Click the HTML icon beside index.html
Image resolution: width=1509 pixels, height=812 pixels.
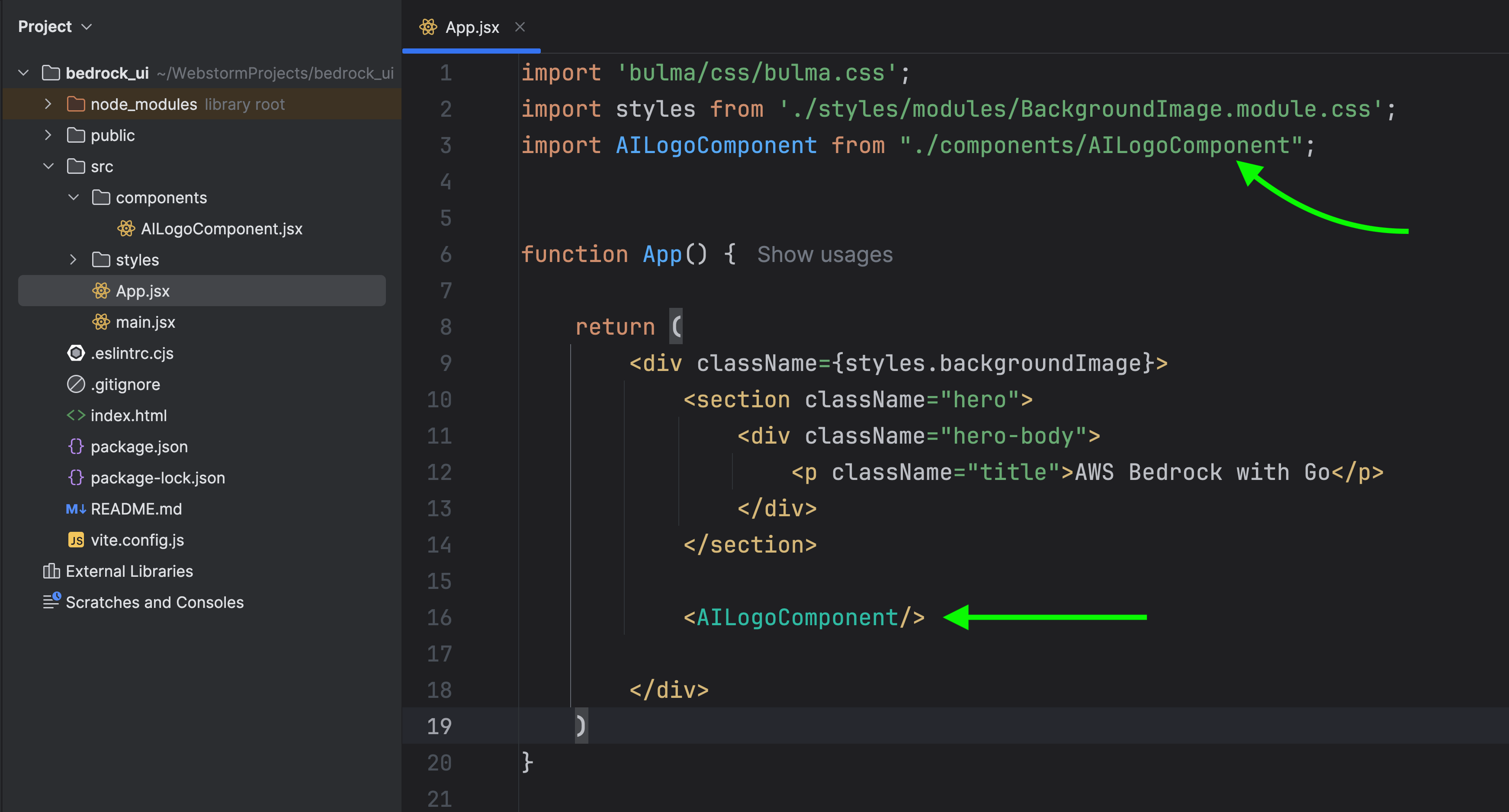coord(76,416)
